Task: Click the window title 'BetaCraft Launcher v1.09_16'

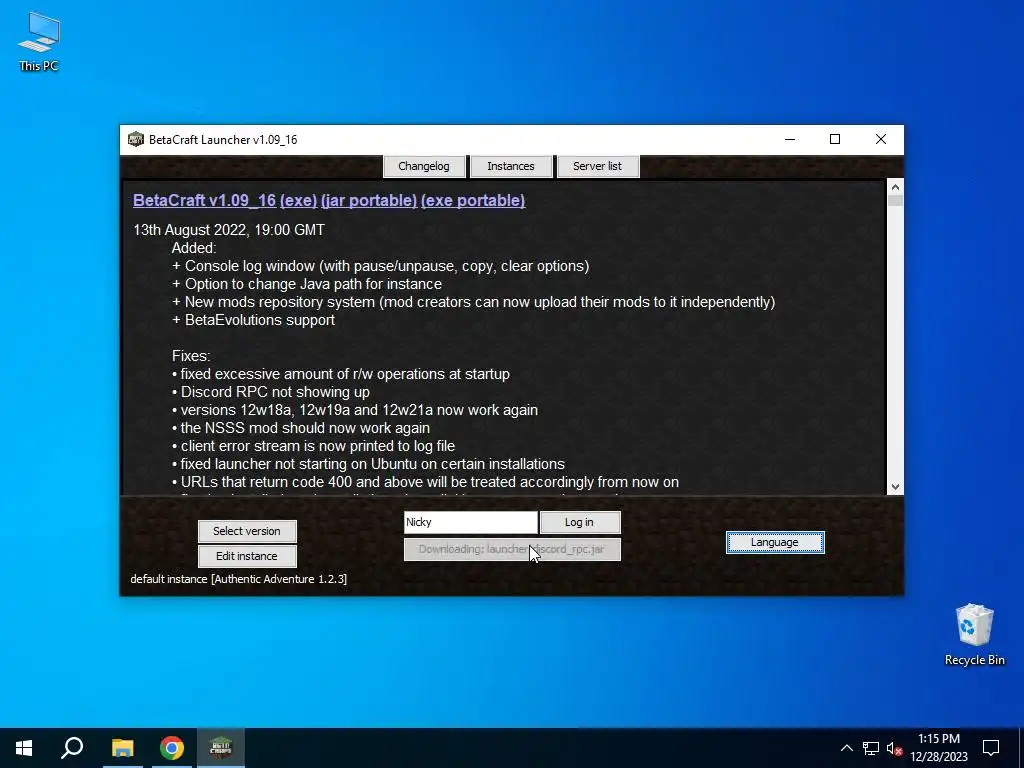Action: pos(223,140)
